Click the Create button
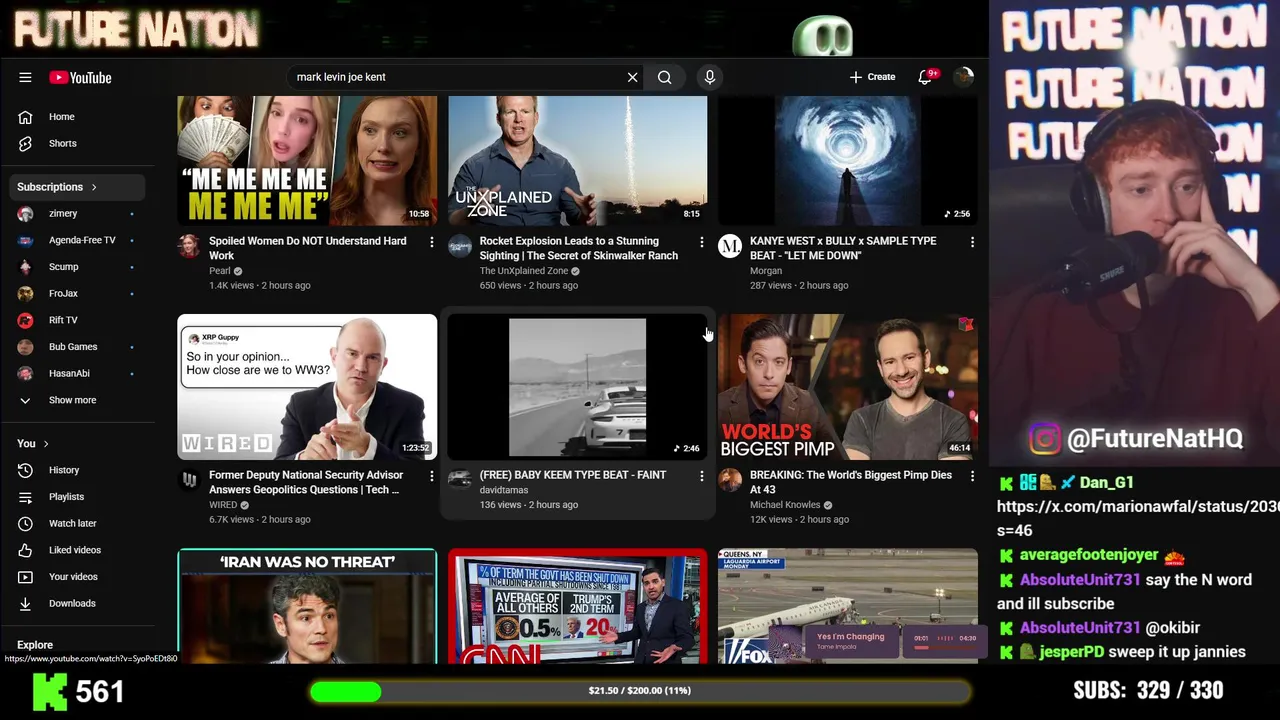This screenshot has width=1280, height=720. pos(872,77)
